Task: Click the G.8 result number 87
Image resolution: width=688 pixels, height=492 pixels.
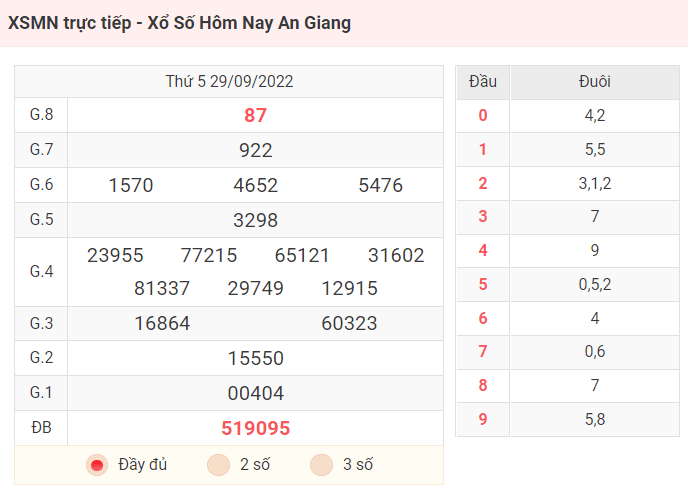Action: pos(255,115)
